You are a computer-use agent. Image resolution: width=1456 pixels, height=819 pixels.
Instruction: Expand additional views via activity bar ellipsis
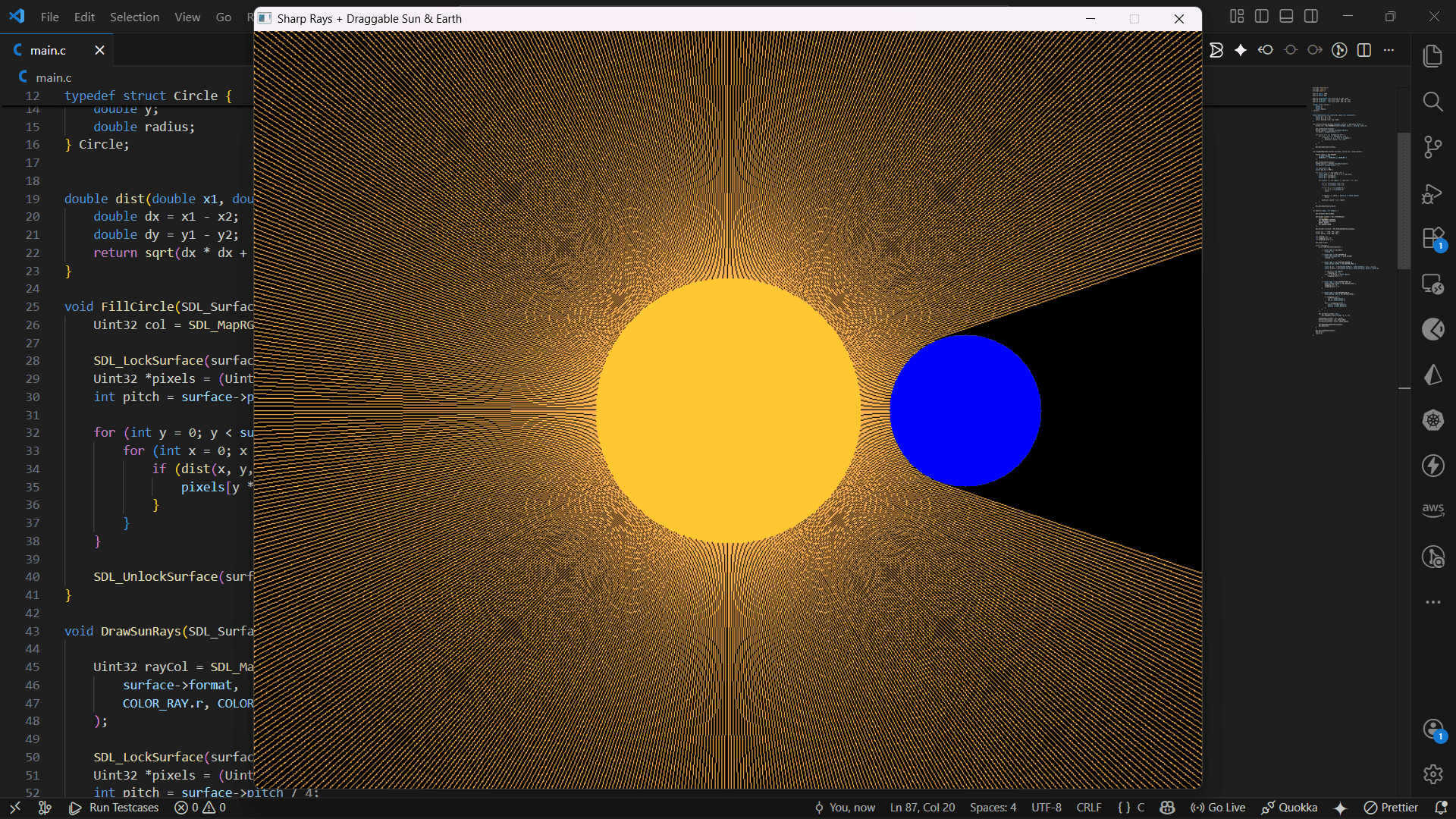point(1433,602)
